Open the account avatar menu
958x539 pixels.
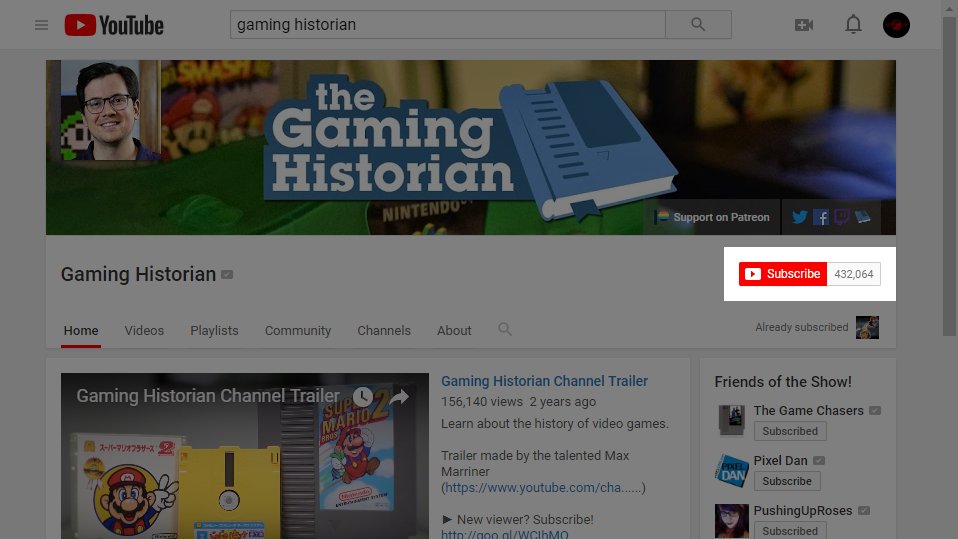(896, 25)
